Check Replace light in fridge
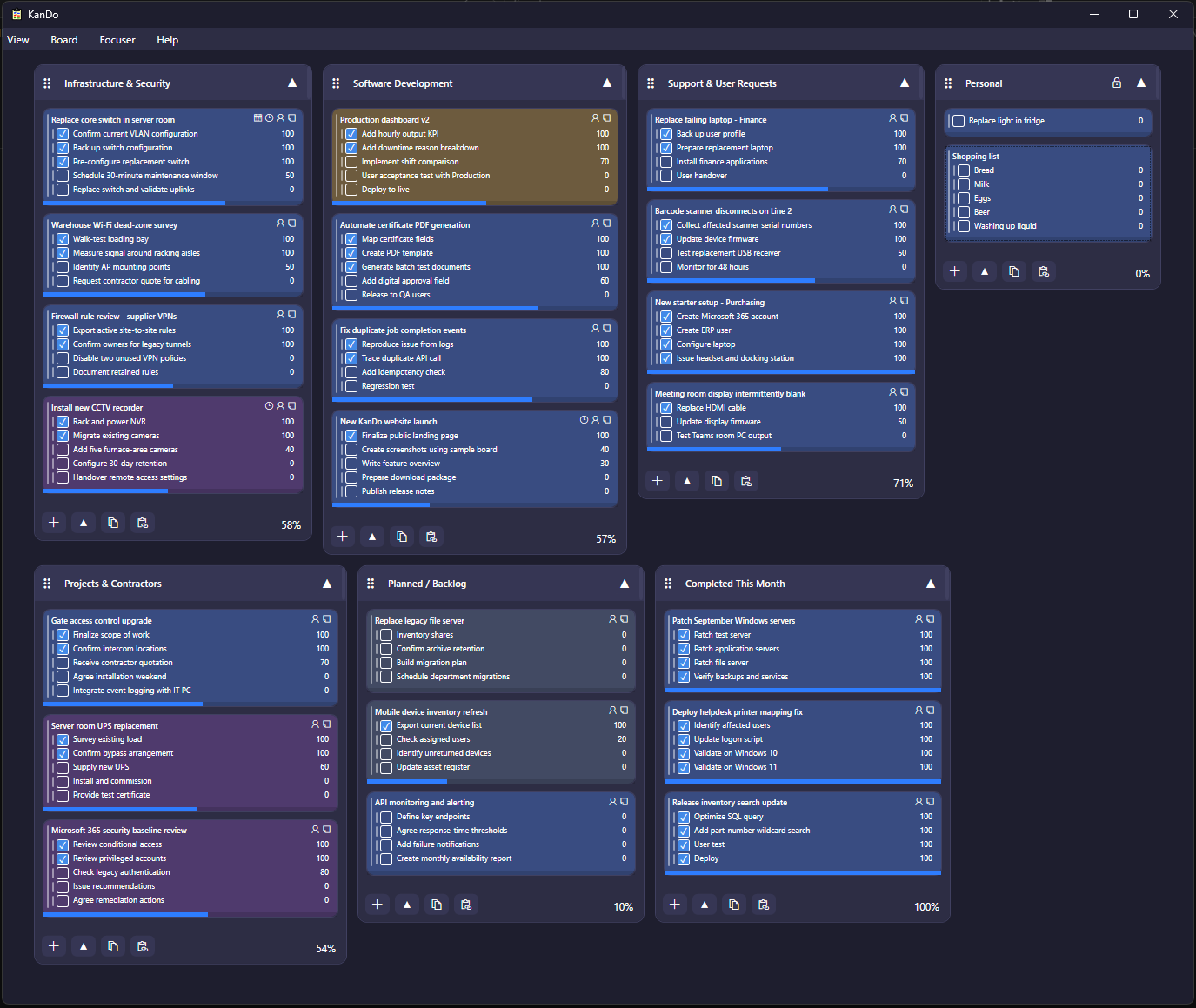Viewport: 1196px width, 1008px height. (x=959, y=121)
